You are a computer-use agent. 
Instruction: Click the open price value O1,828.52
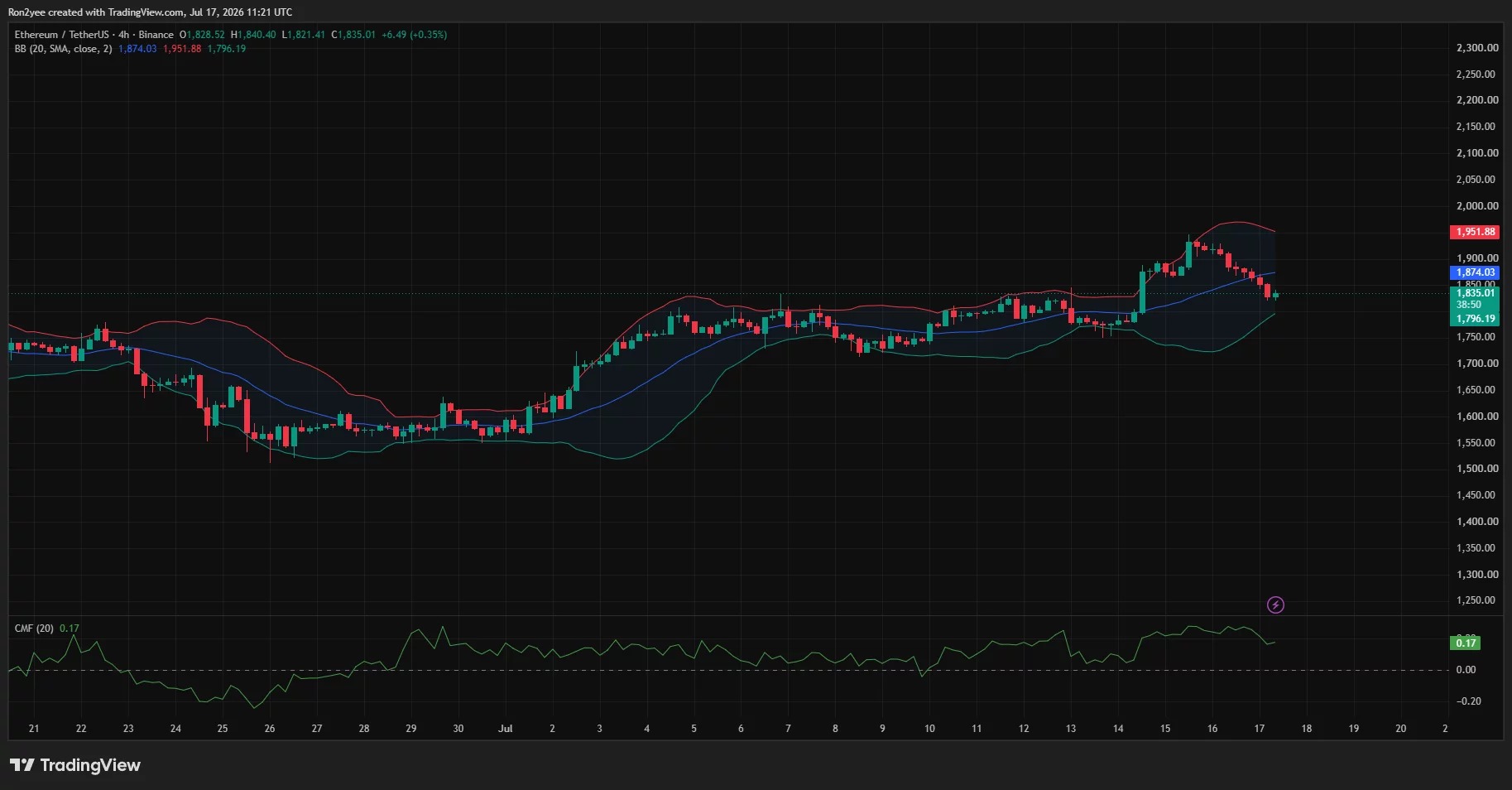(202, 35)
